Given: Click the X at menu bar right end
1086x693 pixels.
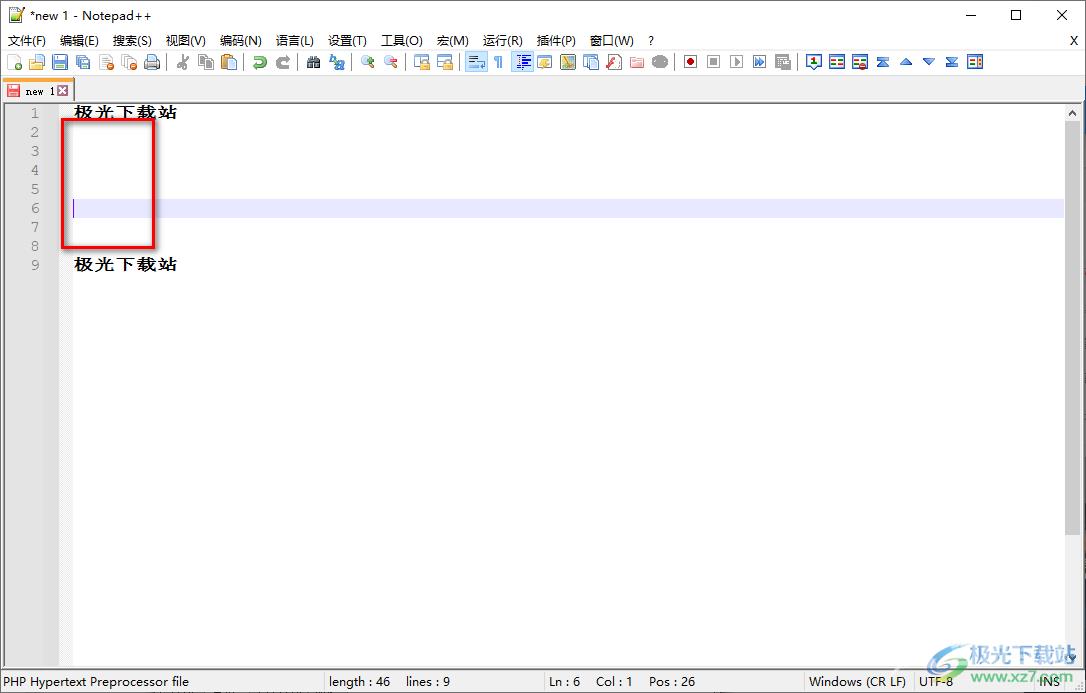Looking at the screenshot, I should tap(1074, 41).
